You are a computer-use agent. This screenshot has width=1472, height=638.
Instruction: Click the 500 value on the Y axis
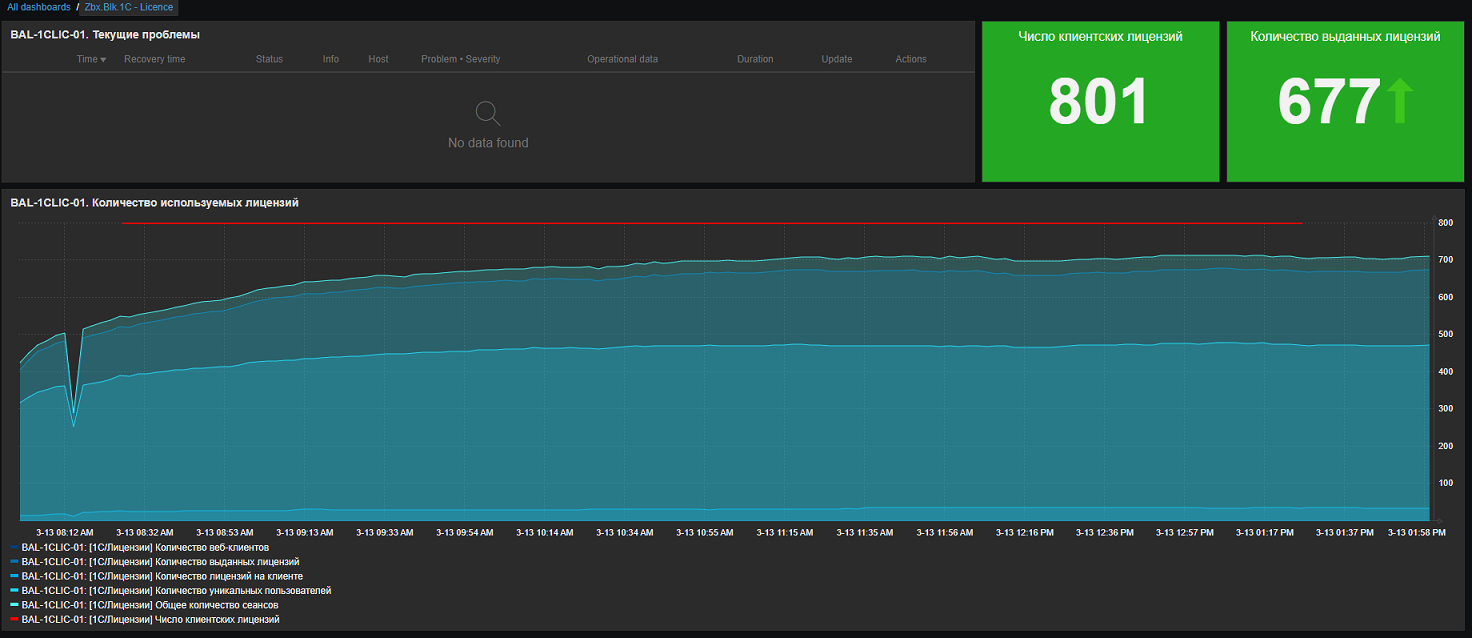coord(1445,334)
